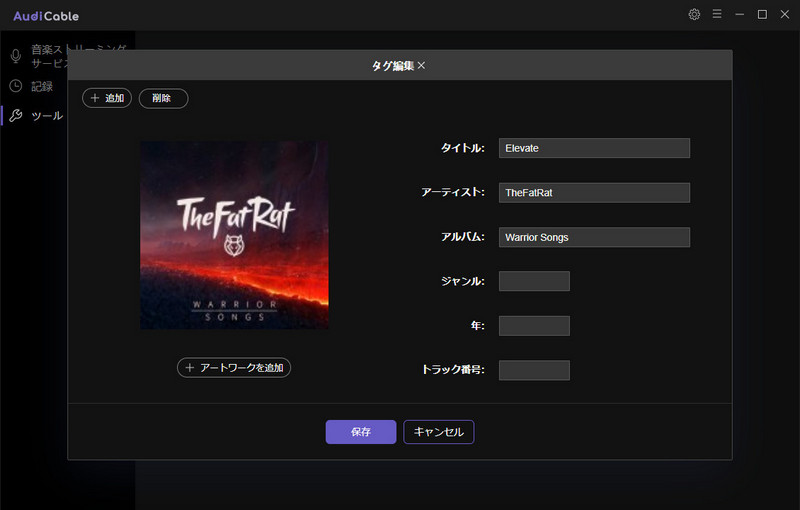
Task: Click the ジャンル: label
Action: point(463,281)
